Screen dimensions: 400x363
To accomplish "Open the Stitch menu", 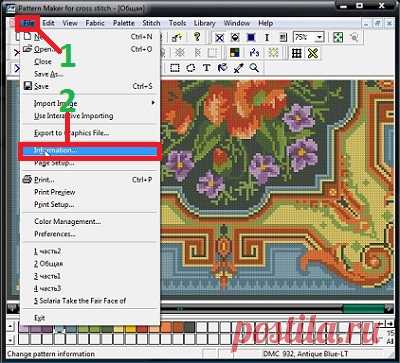I will point(151,23).
